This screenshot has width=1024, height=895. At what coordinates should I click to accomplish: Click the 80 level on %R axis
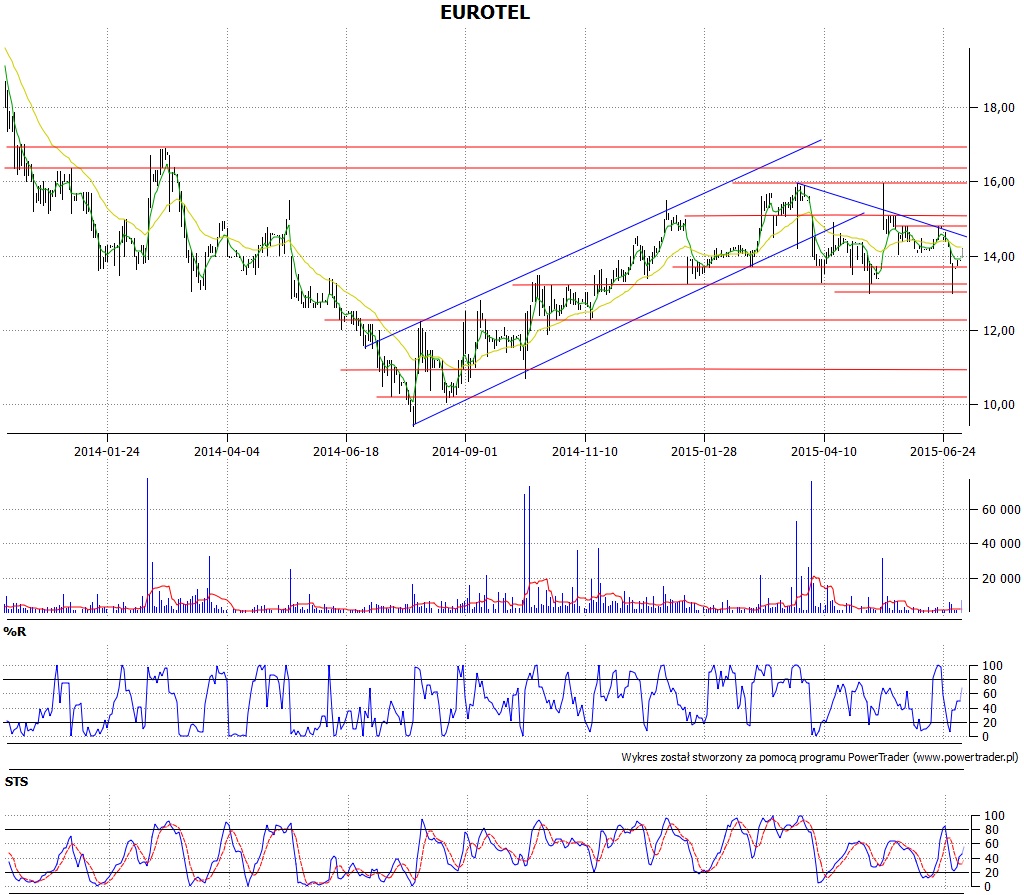click(990, 680)
